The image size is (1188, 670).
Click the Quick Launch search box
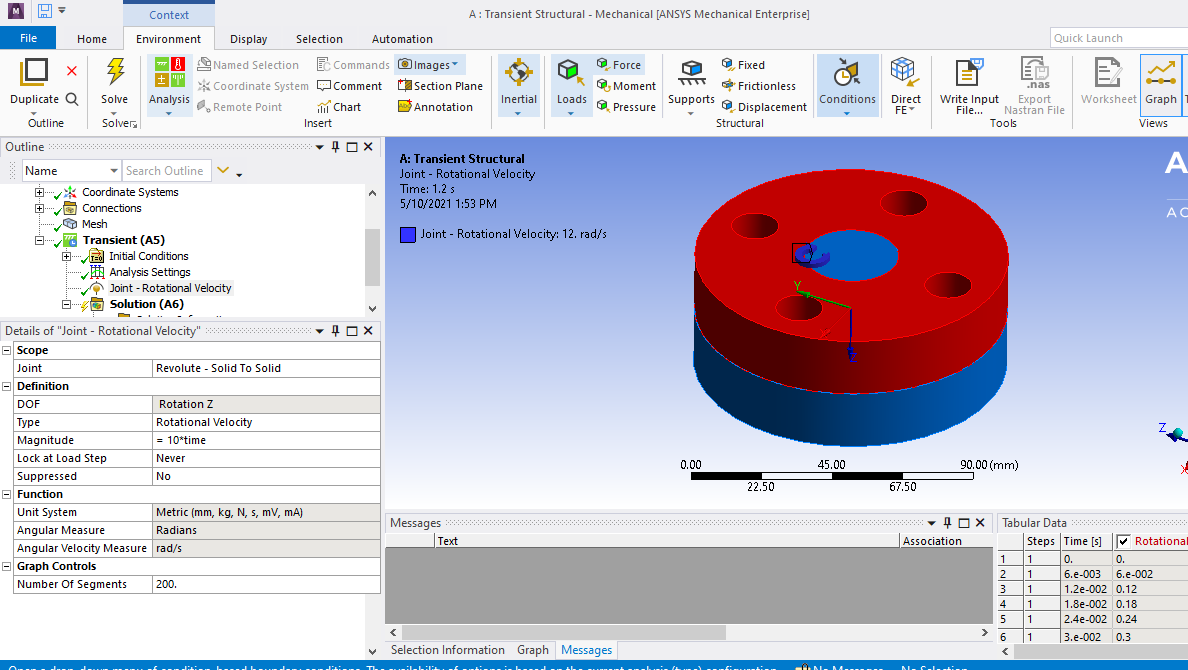[1119, 38]
